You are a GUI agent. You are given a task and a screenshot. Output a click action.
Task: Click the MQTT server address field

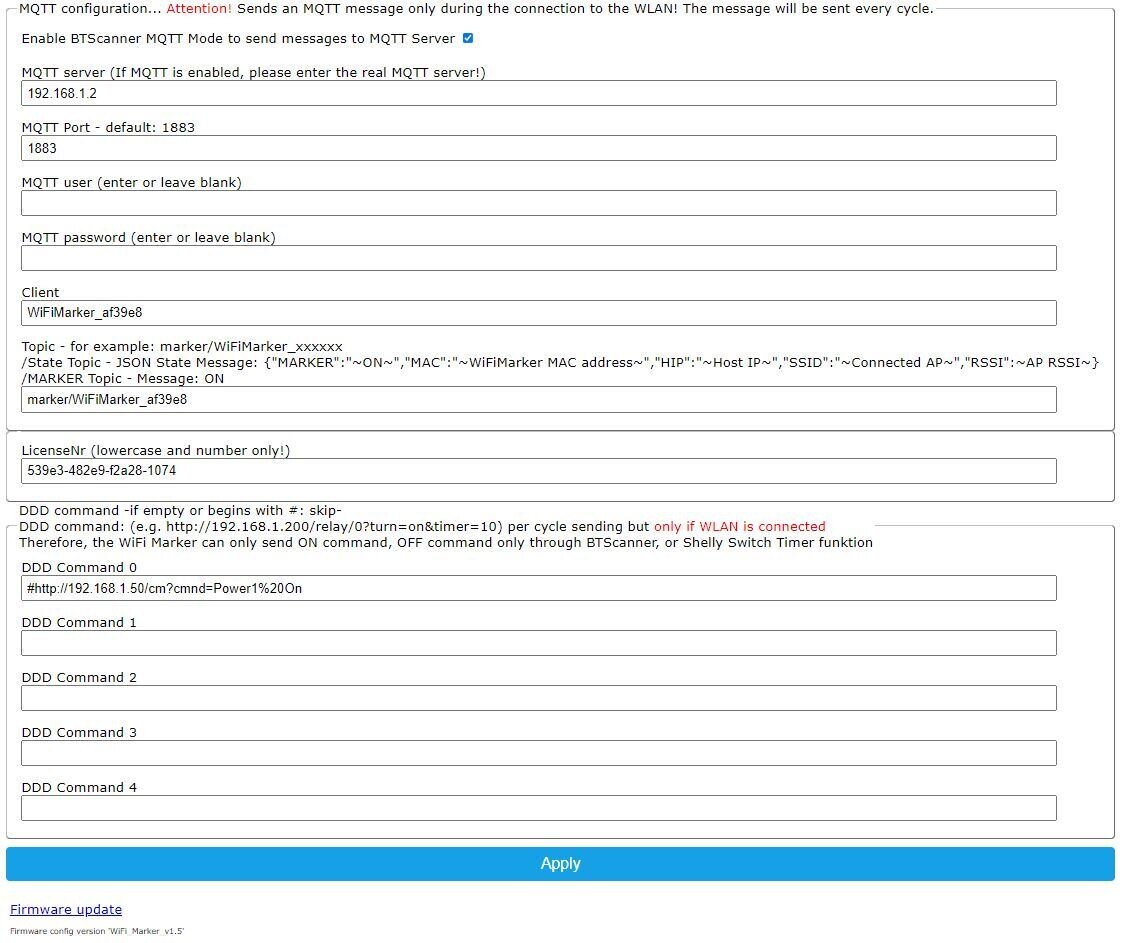(538, 93)
